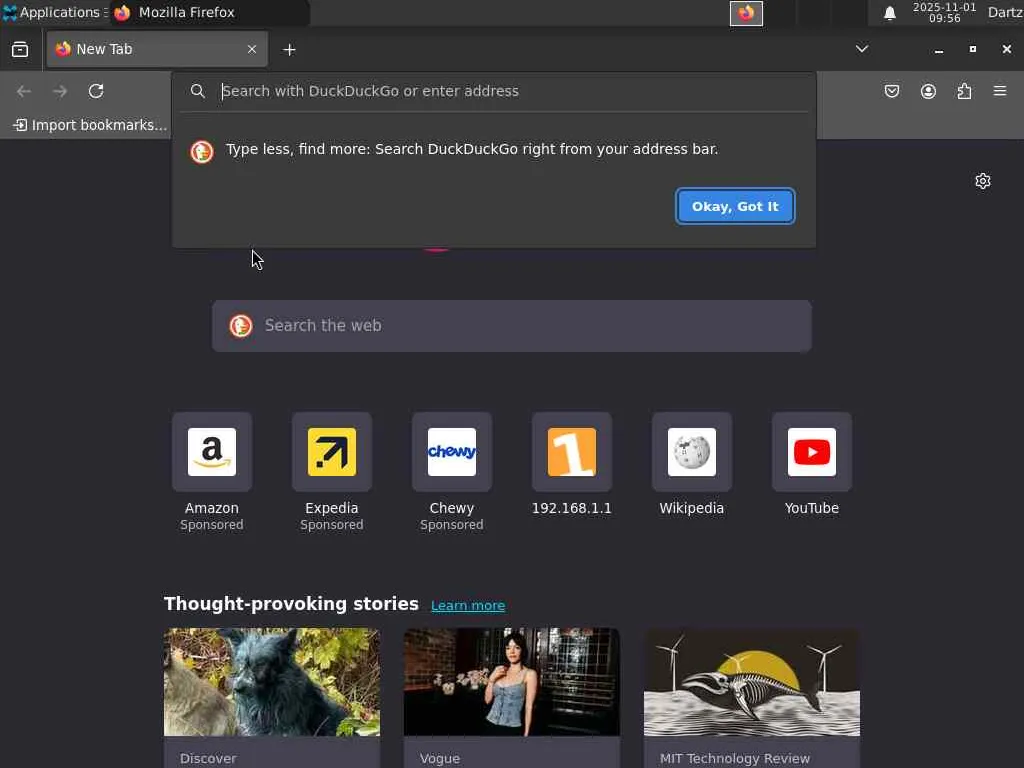Image resolution: width=1024 pixels, height=768 pixels.
Task: Open the Vogue story thumbnail
Action: 512,682
